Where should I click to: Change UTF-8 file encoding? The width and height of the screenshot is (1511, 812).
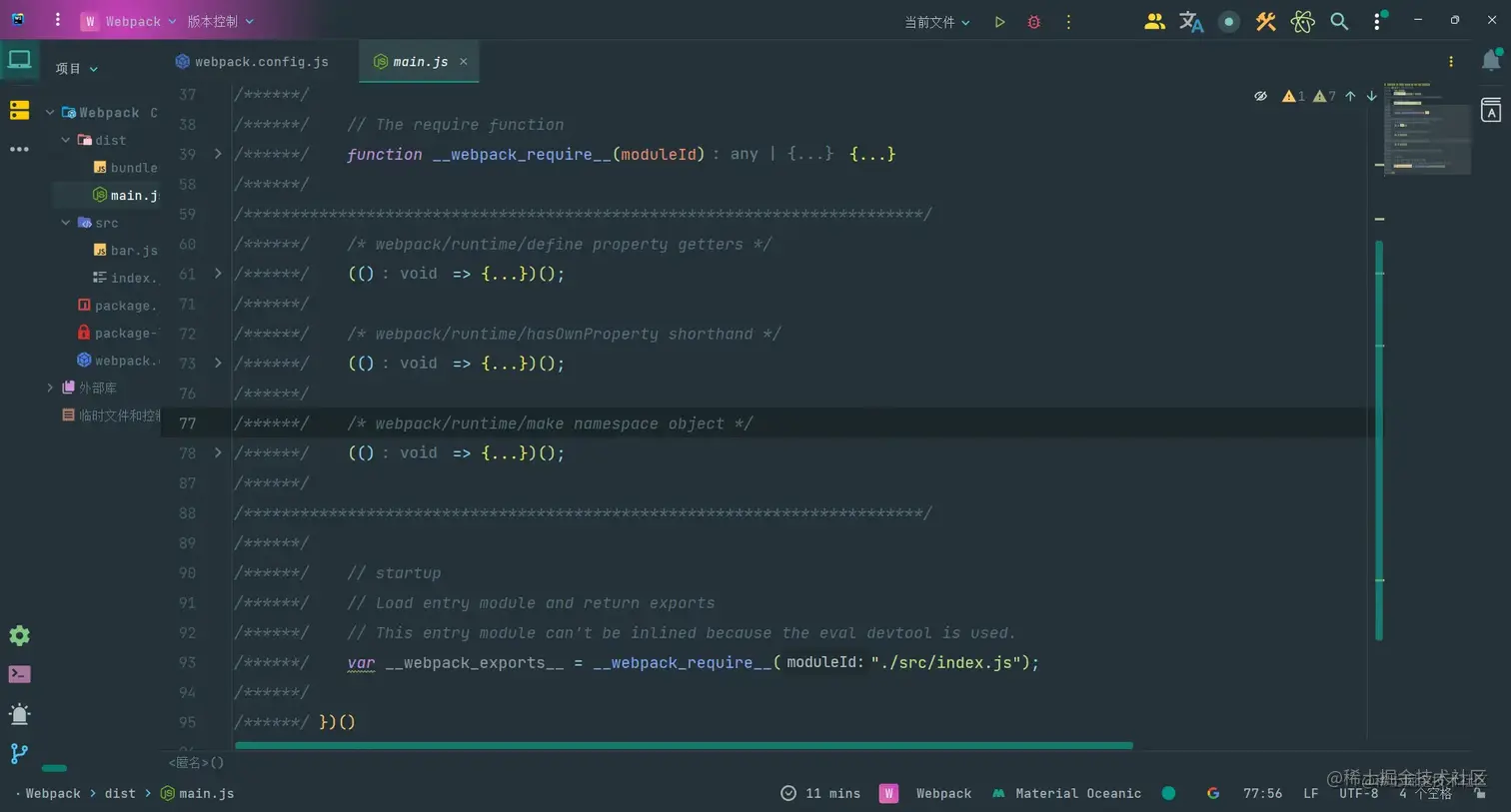pos(1358,793)
